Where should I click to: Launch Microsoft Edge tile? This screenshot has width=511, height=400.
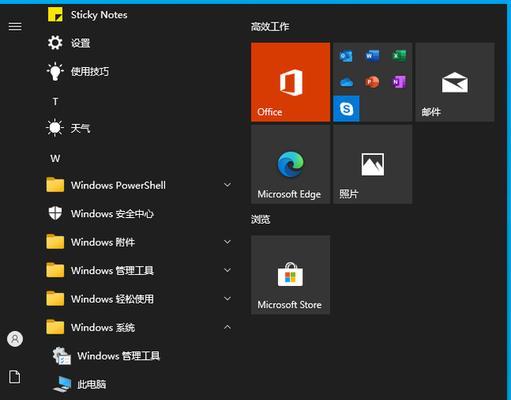click(291, 164)
